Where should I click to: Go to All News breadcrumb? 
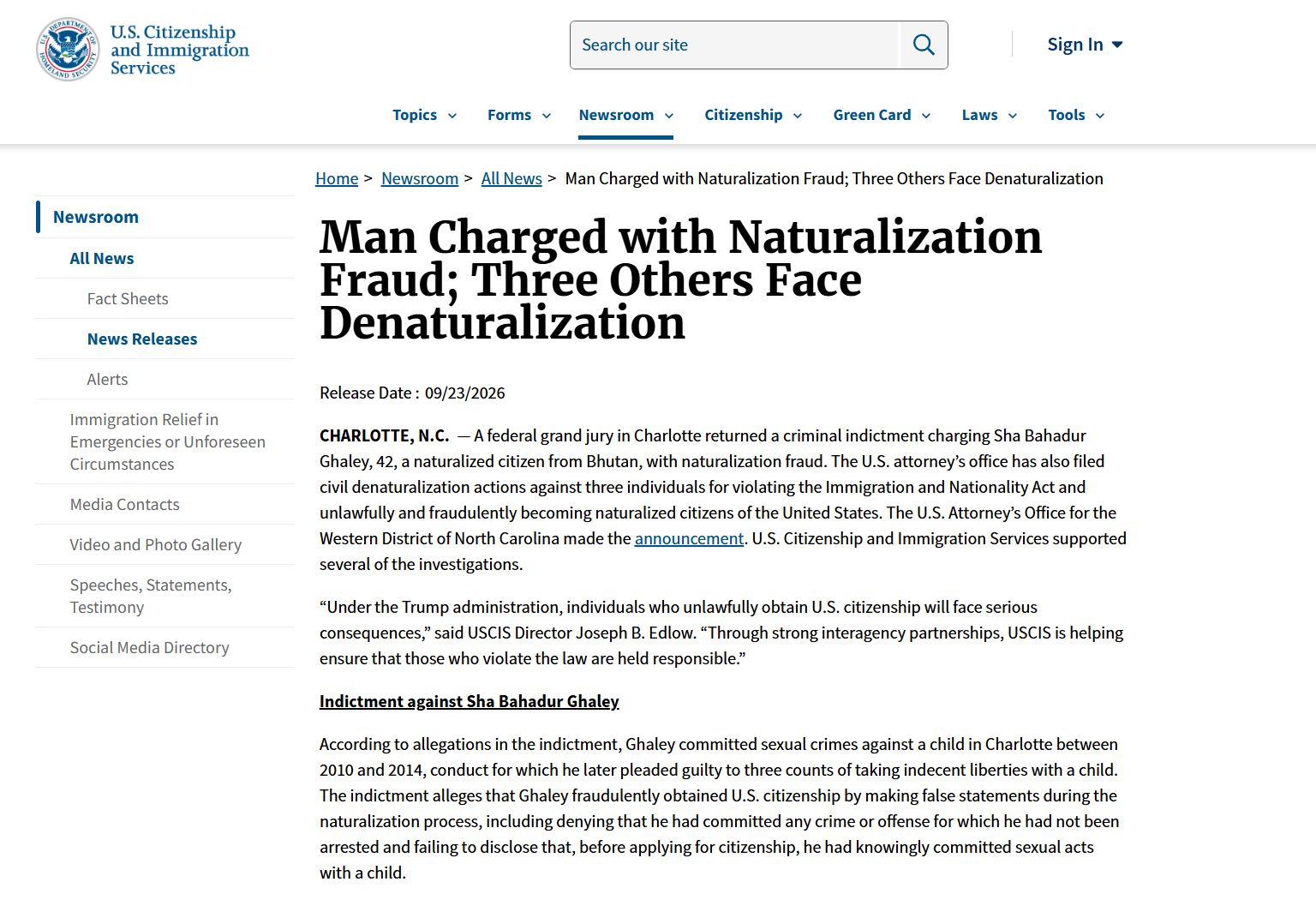tap(511, 178)
